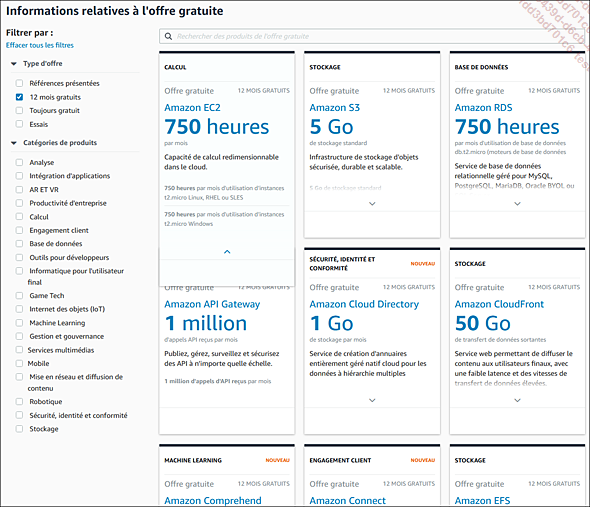The width and height of the screenshot is (590, 507).
Task: Open the Amazon RDS link
Action: (484, 108)
